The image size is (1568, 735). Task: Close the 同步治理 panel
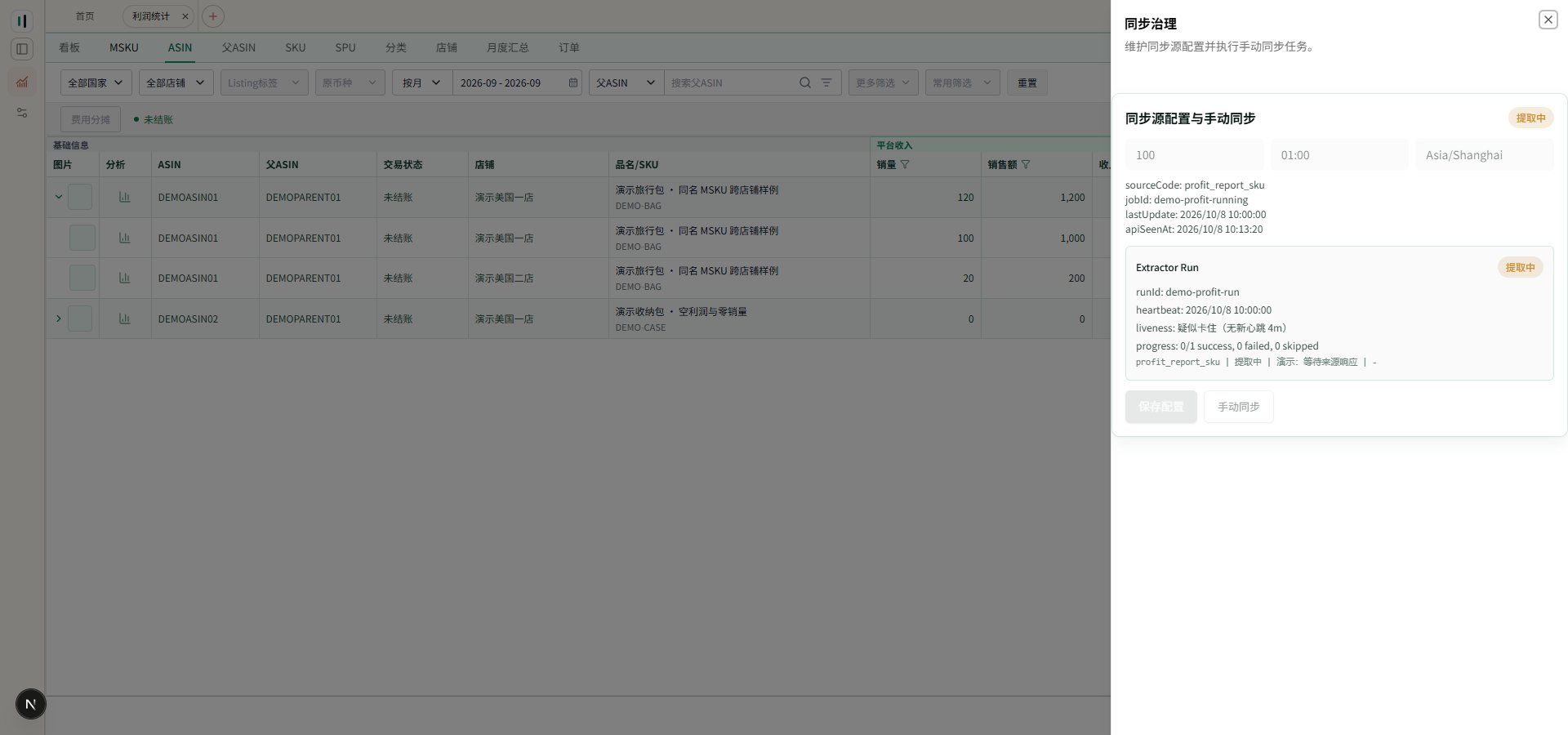click(x=1548, y=20)
